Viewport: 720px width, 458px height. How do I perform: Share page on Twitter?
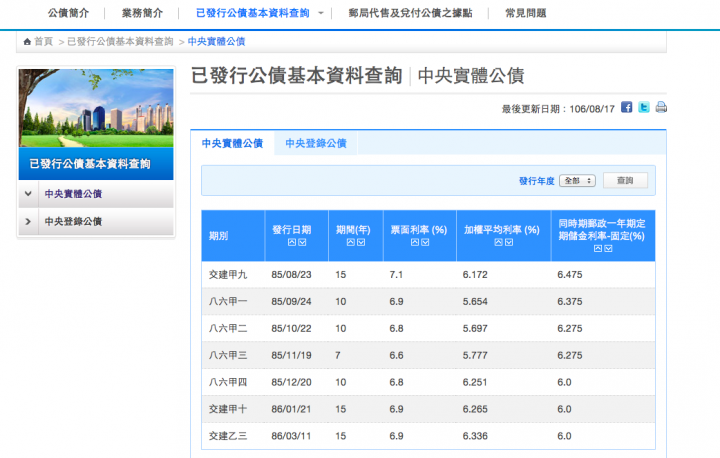(x=644, y=108)
